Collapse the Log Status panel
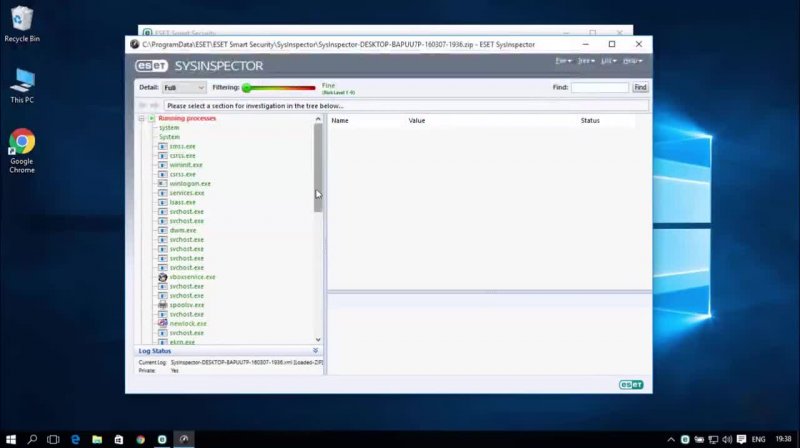The height and width of the screenshot is (448, 800). click(x=316, y=351)
